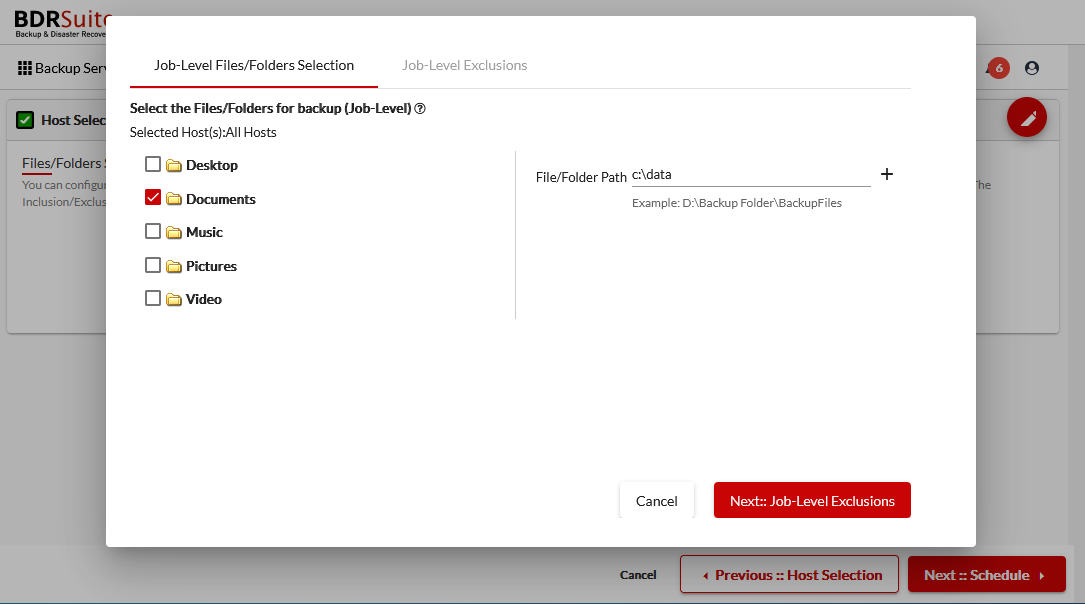Click the BDRSuite logo

point(50,22)
